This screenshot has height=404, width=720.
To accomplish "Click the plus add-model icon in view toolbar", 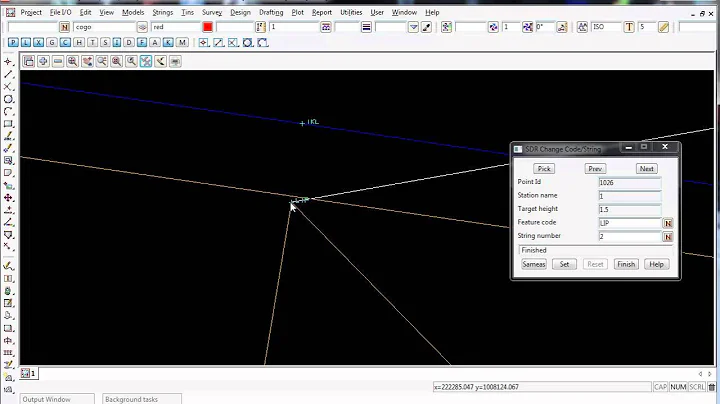I will click(43, 61).
